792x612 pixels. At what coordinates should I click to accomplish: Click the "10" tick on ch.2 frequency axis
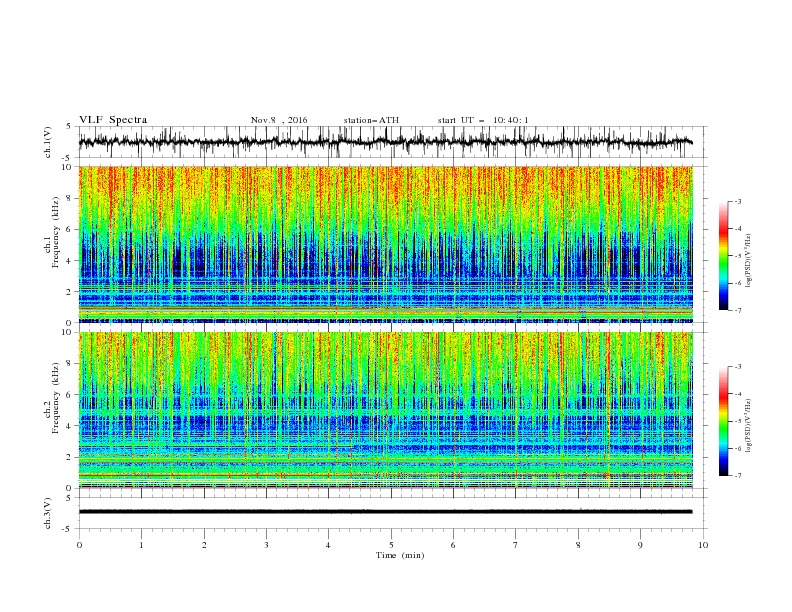point(69,332)
